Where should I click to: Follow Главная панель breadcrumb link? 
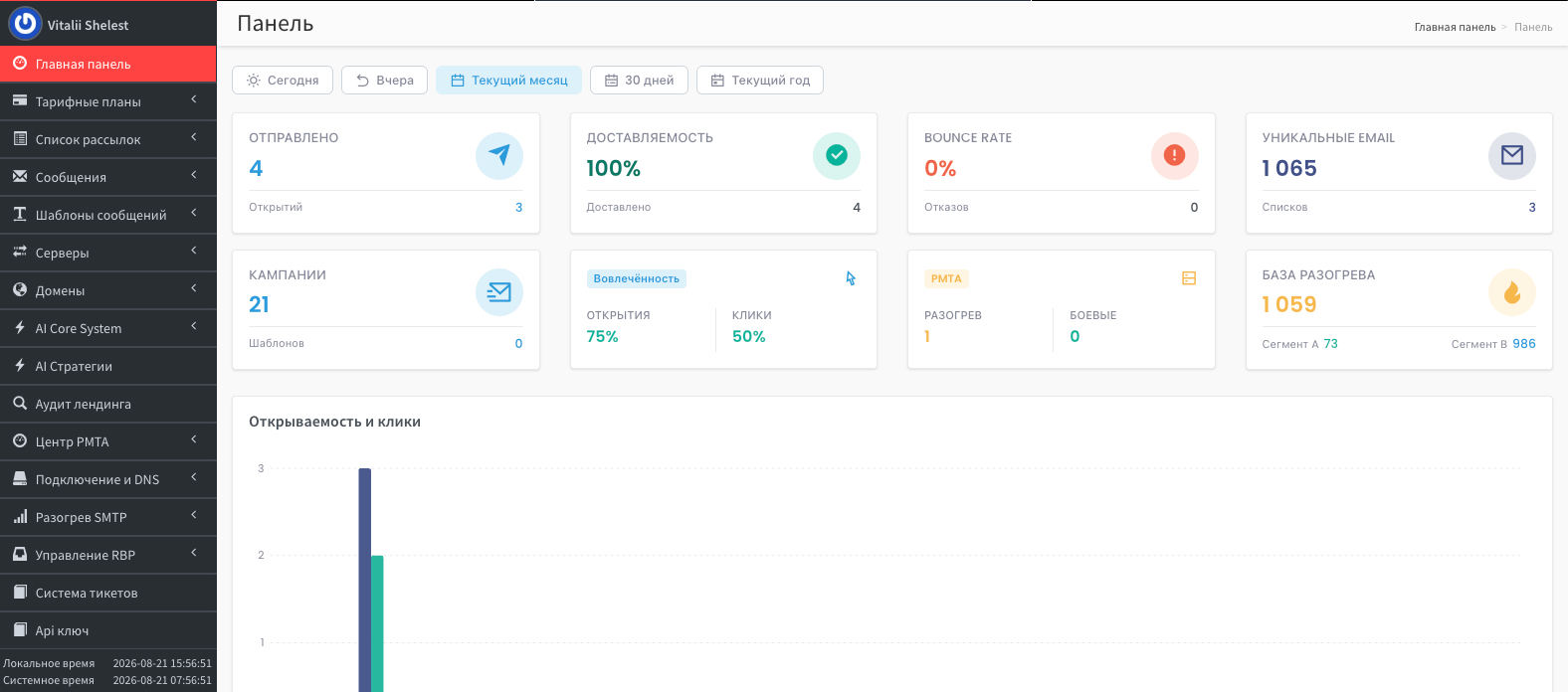(x=1455, y=28)
